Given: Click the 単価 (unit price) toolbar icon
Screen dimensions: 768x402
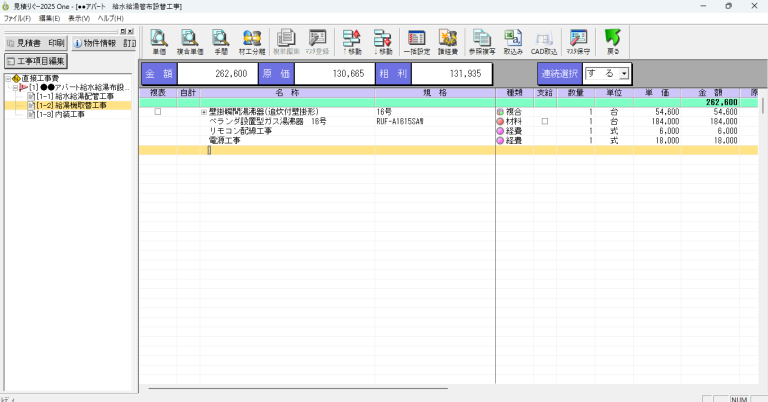Looking at the screenshot, I should [158, 42].
